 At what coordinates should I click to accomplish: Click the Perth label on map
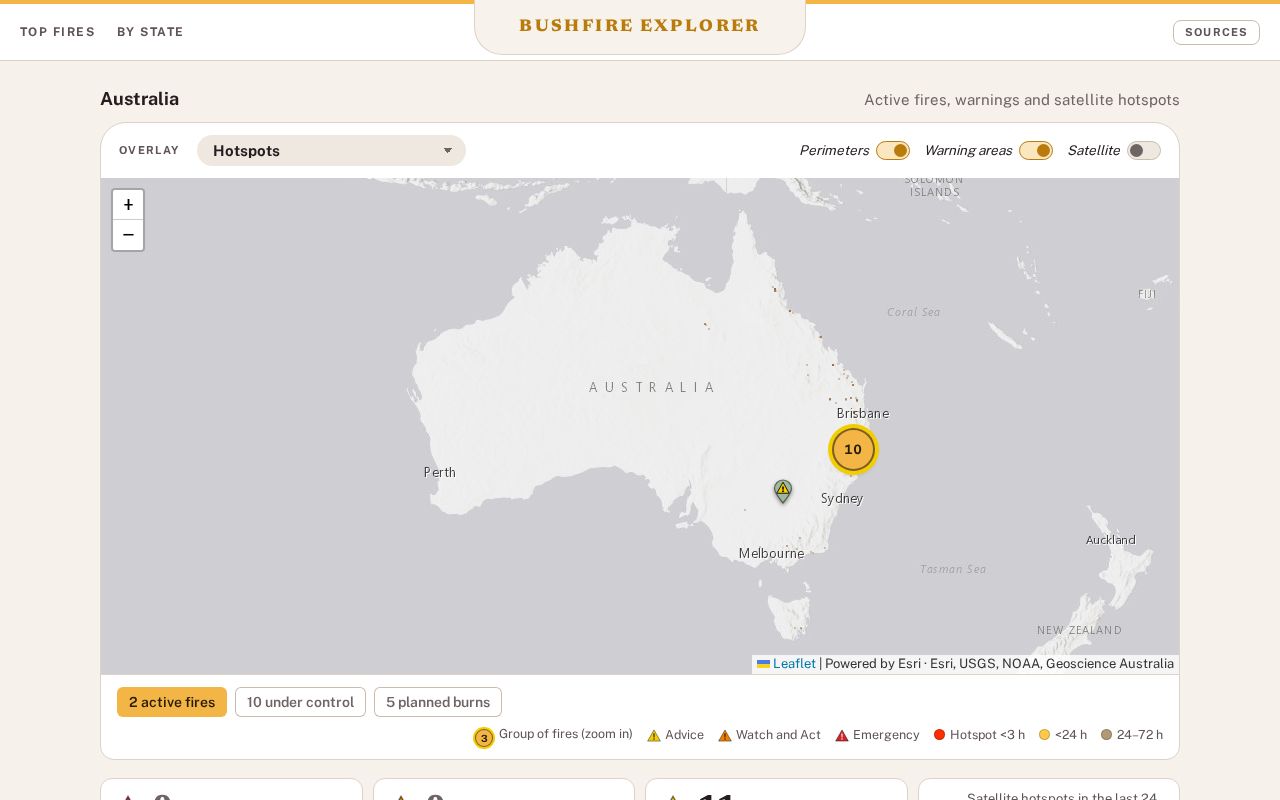pyautogui.click(x=440, y=472)
